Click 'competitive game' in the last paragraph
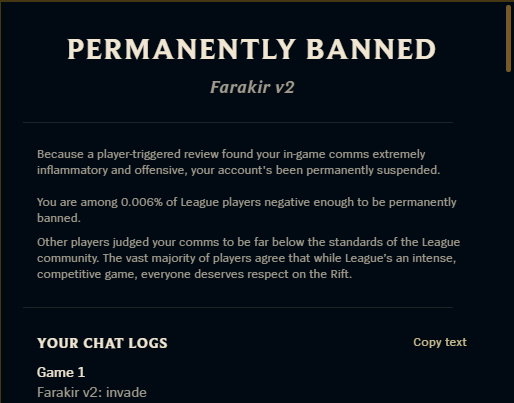This screenshot has height=403, width=514. [x=86, y=274]
